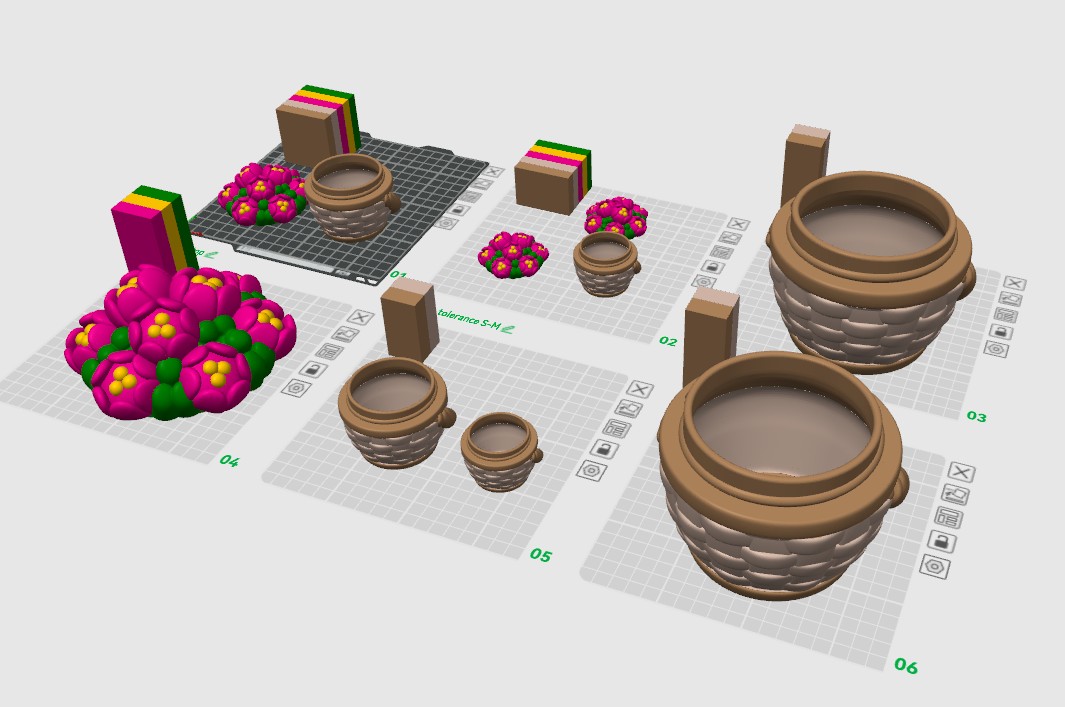Auto-orient objects on plate 04

345,334
